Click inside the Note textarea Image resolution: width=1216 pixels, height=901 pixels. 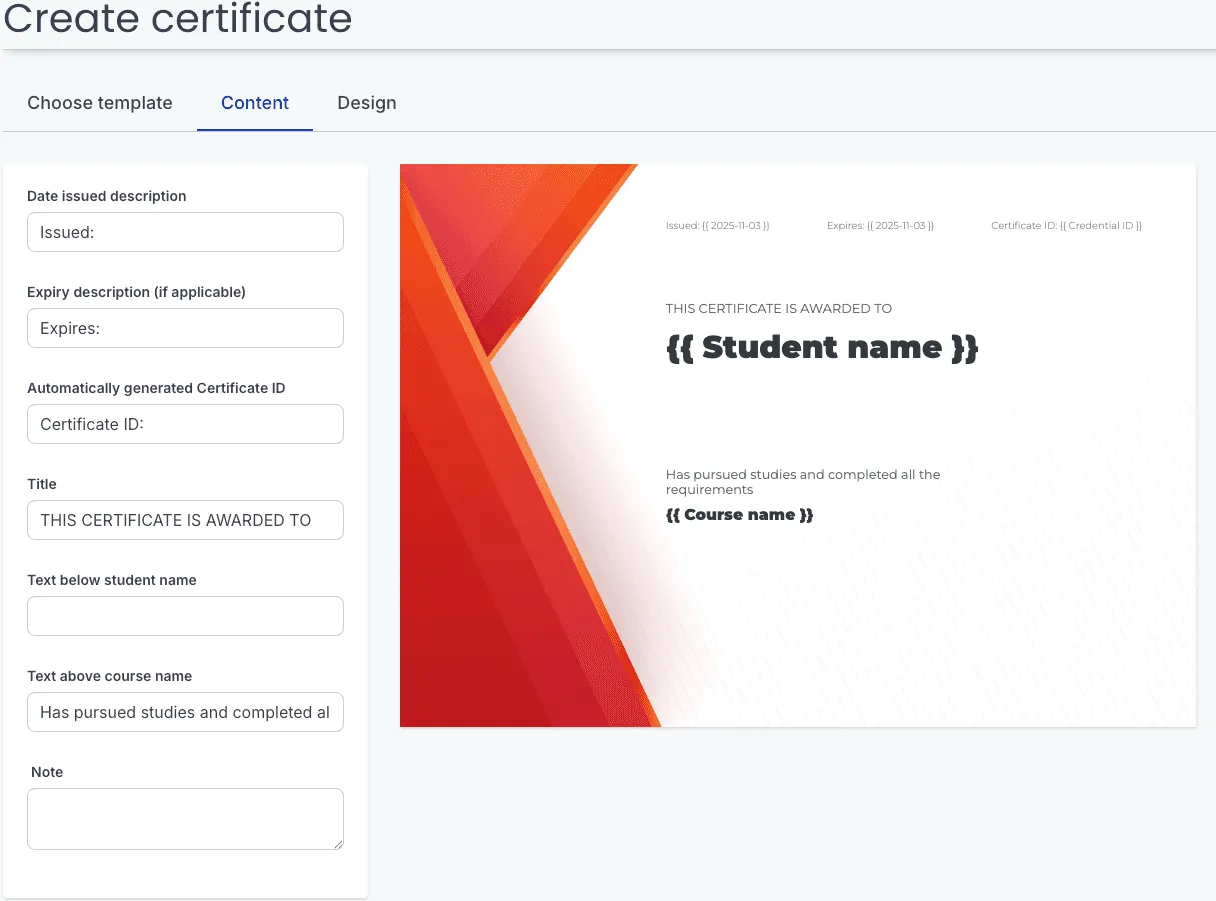pyautogui.click(x=185, y=819)
